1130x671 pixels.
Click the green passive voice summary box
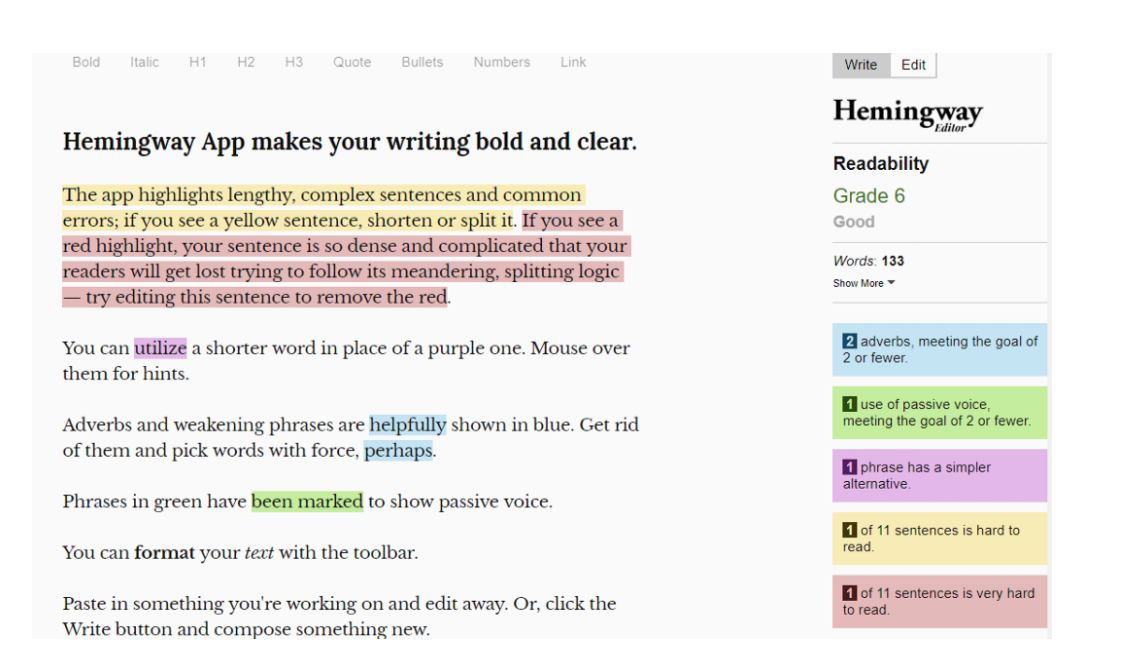[x=939, y=412]
